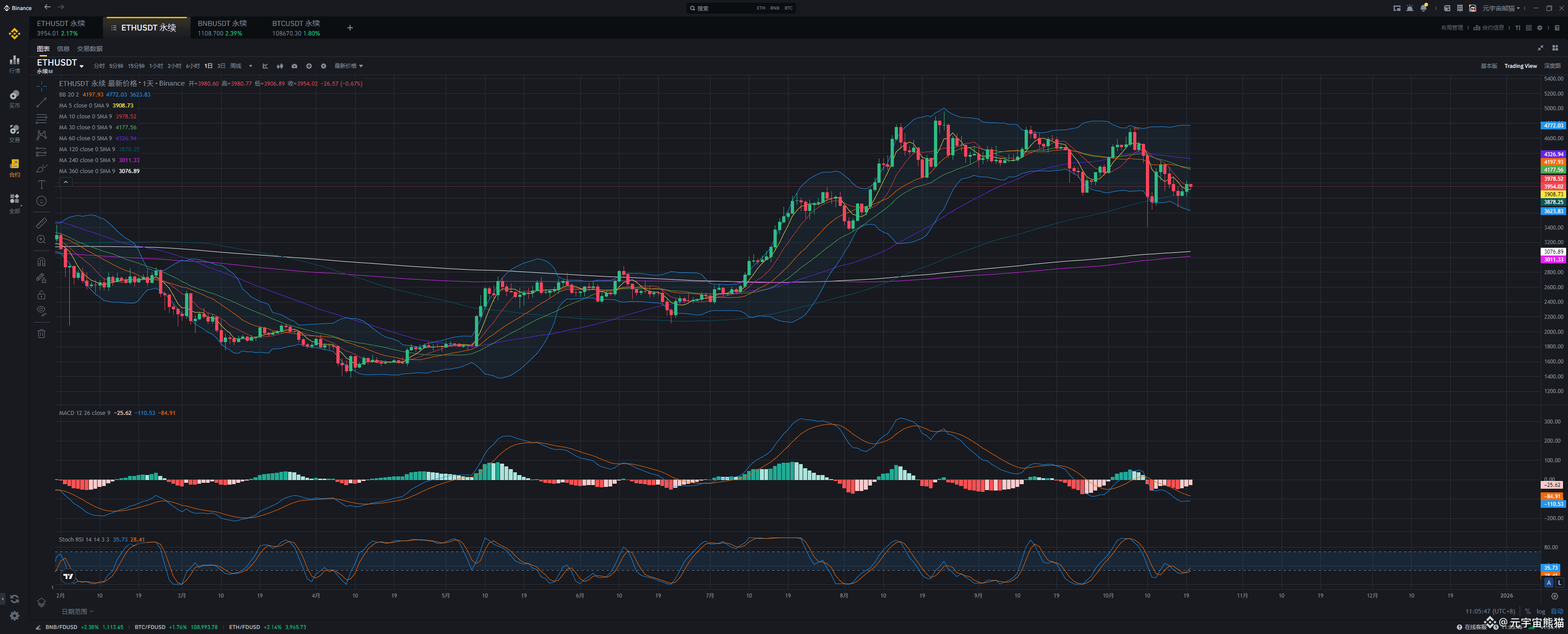Viewport: 1568px width, 634px height.
Task: Toggle logarithmic scale log button
Action: coord(1541,612)
